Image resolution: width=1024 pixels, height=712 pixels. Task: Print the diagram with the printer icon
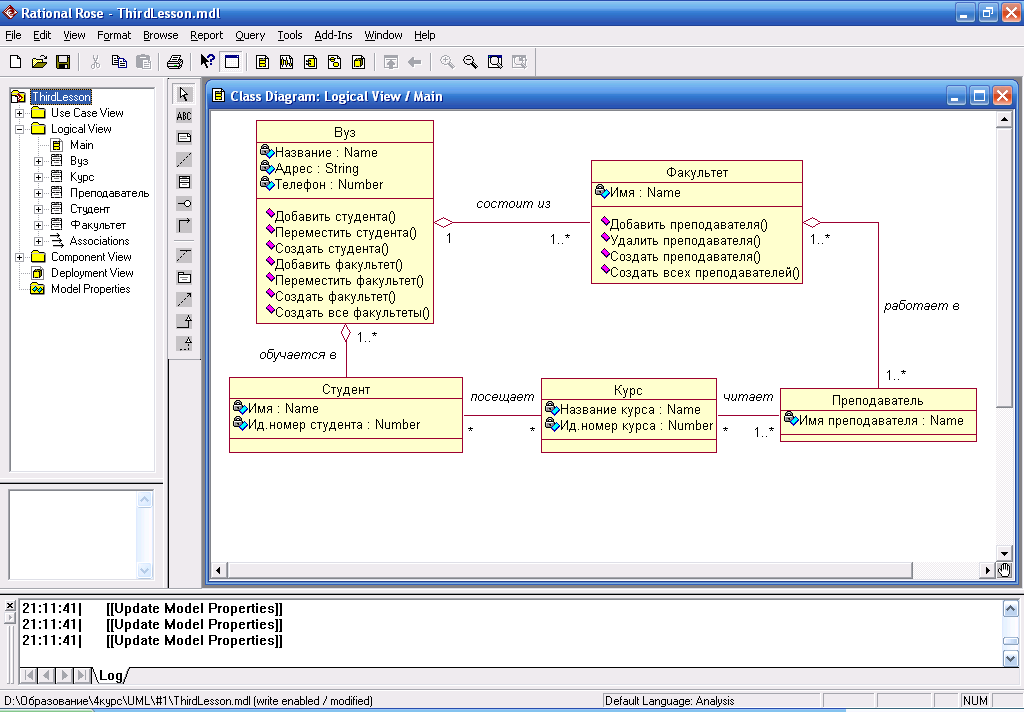coord(174,62)
